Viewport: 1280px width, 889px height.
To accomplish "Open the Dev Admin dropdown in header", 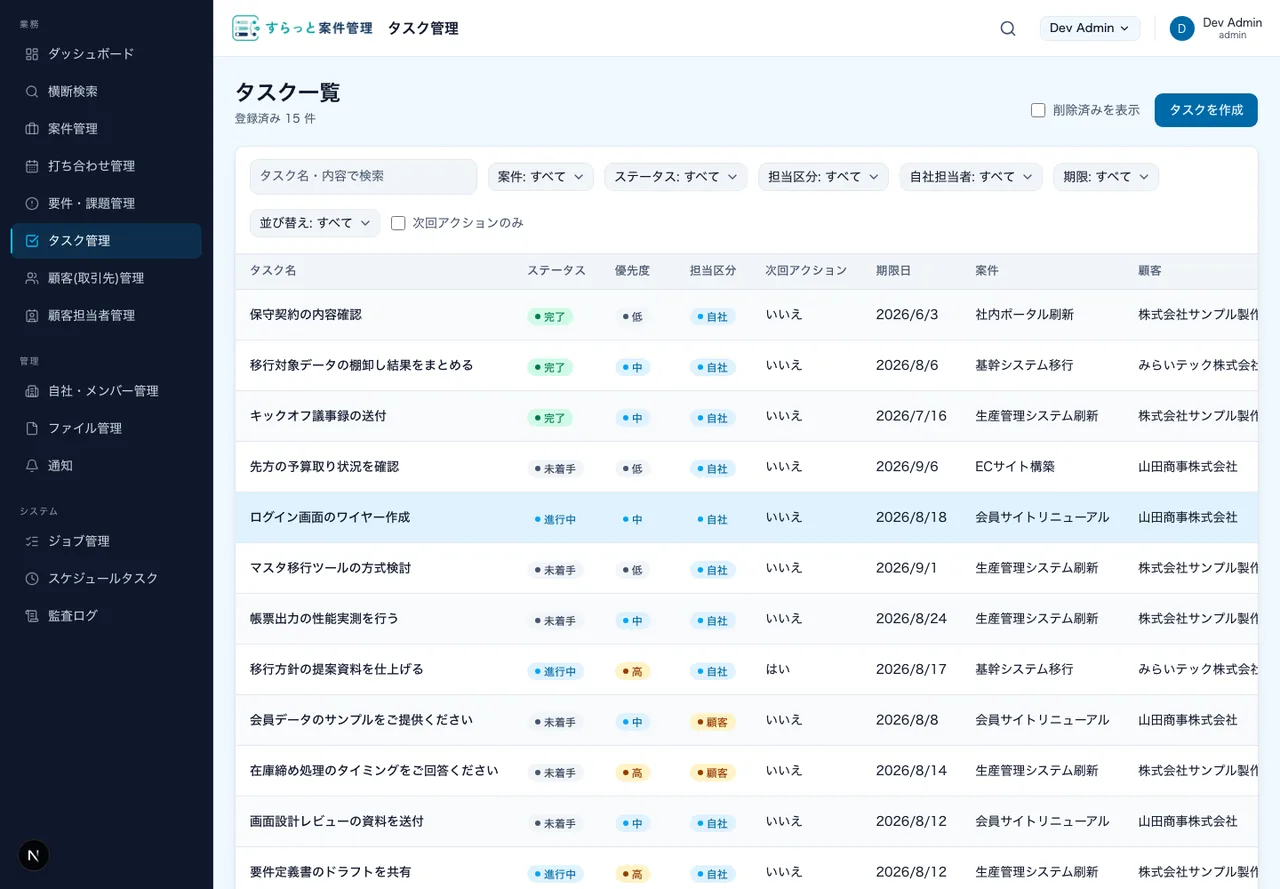I will point(1090,28).
